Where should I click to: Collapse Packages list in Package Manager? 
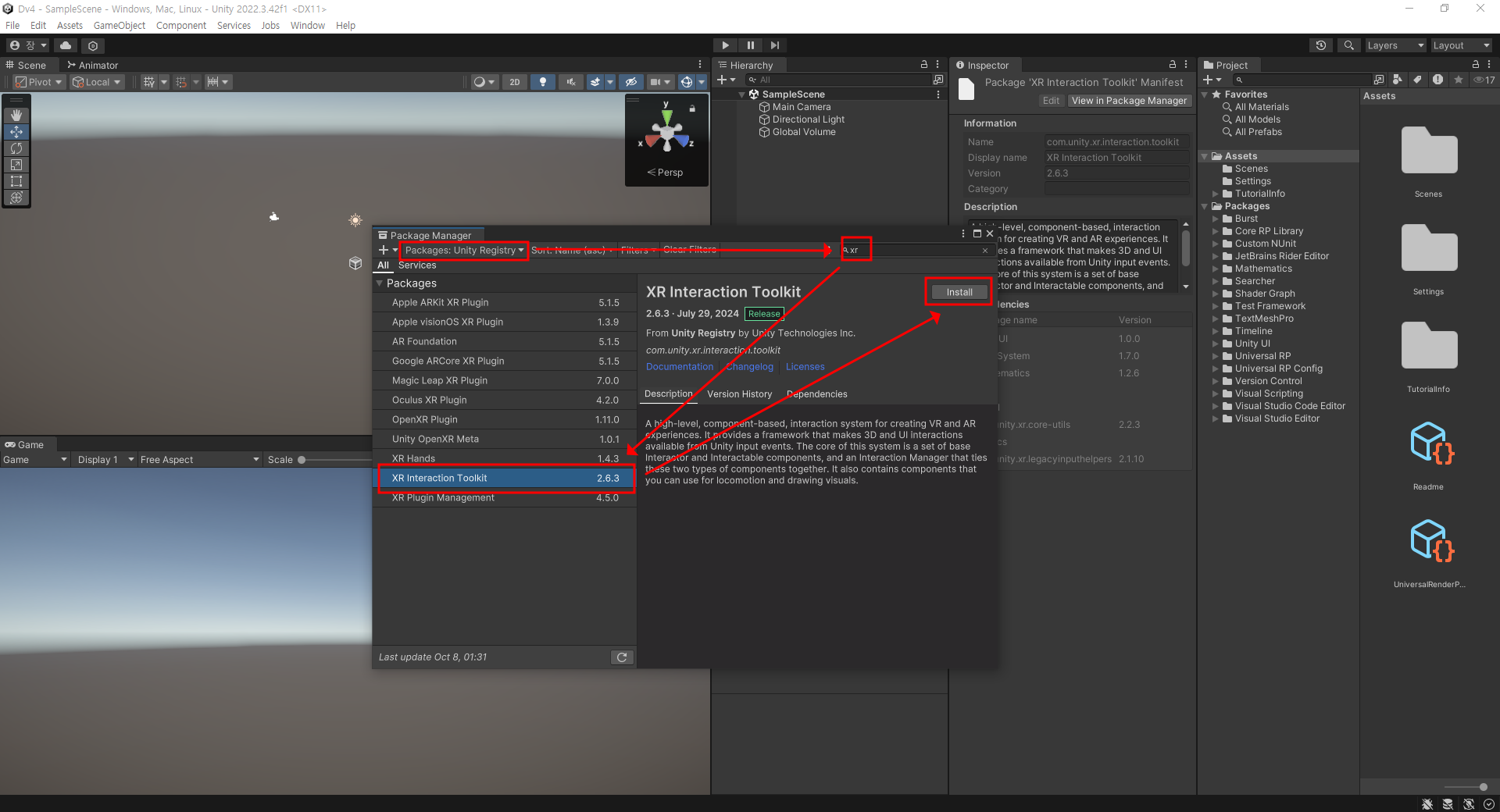point(380,283)
